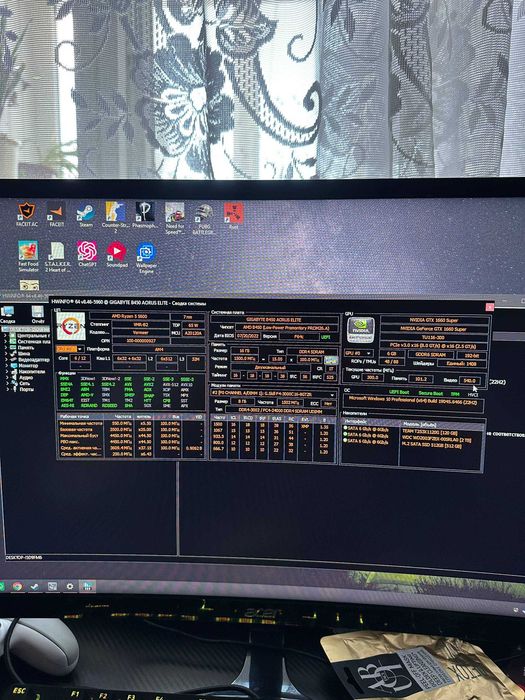Image resolution: width=525 pixels, height=700 pixels.
Task: Click the HWiNFO taskbar icon
Action: click(x=88, y=586)
